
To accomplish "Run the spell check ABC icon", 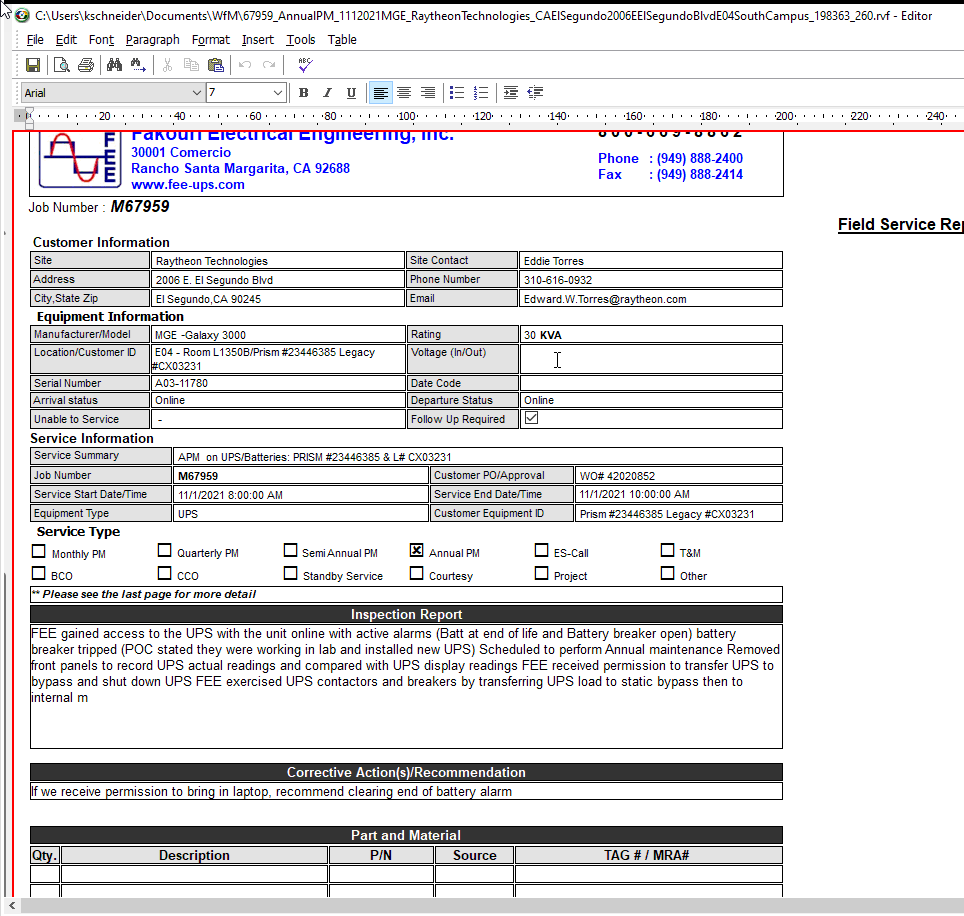I will pyautogui.click(x=305, y=65).
